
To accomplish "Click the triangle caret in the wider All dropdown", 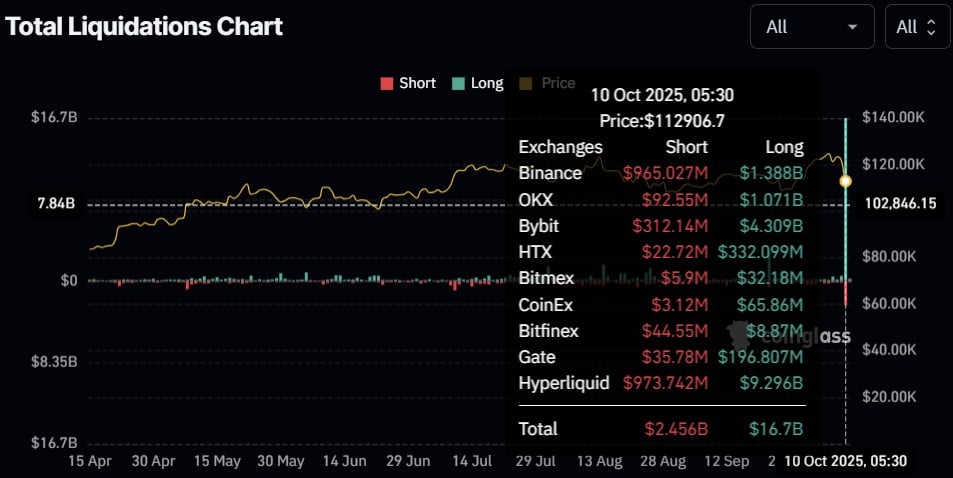I will click(852, 27).
